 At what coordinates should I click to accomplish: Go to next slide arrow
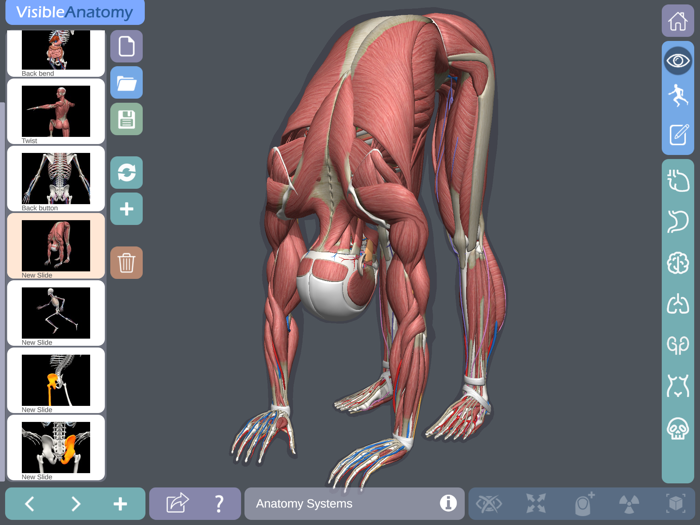coord(75,504)
